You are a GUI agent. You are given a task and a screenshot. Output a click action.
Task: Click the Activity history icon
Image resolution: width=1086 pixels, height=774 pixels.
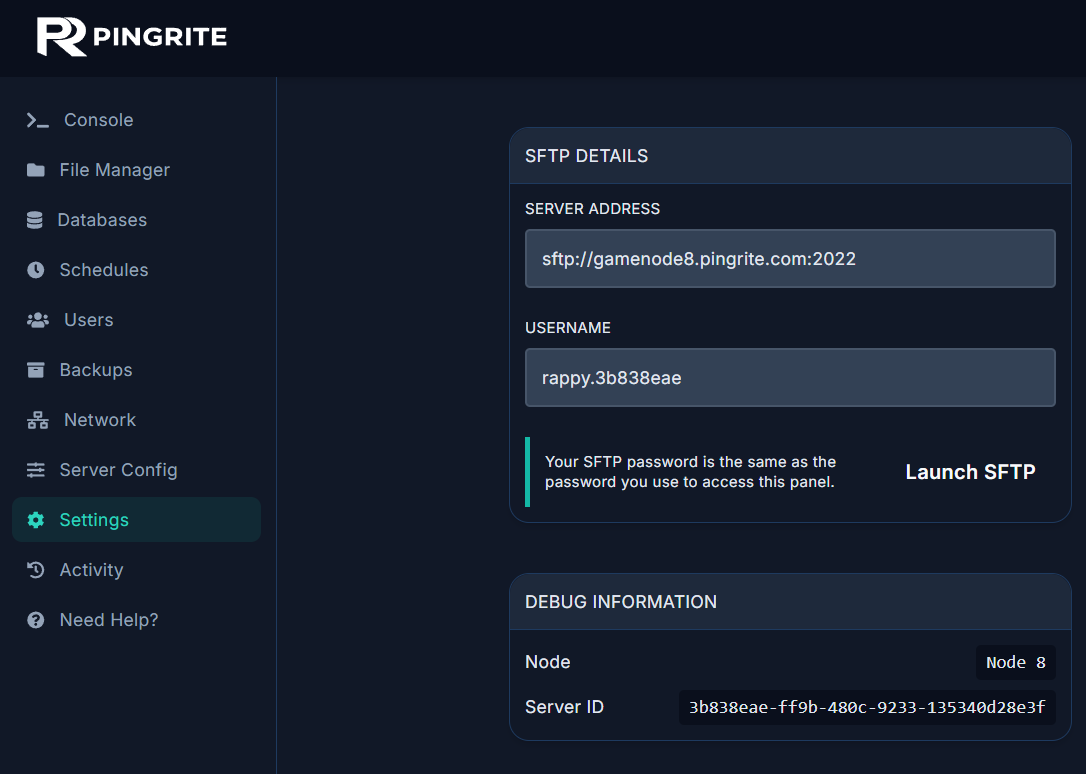click(37, 570)
